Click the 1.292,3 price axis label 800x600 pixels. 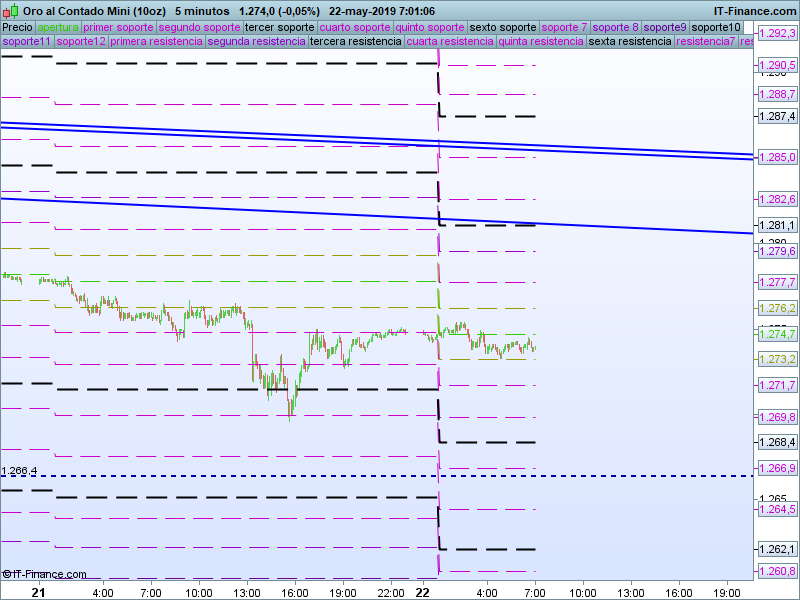(778, 34)
